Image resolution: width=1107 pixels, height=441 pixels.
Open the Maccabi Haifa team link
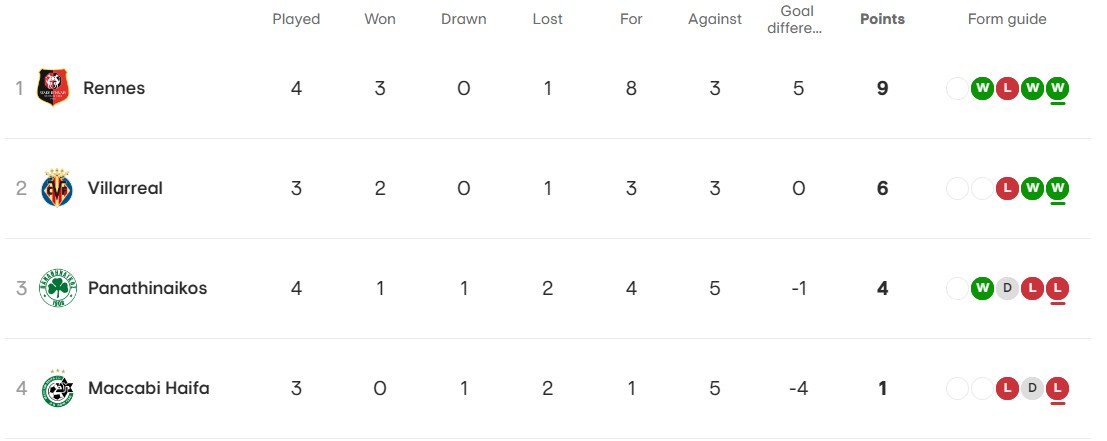tap(148, 388)
